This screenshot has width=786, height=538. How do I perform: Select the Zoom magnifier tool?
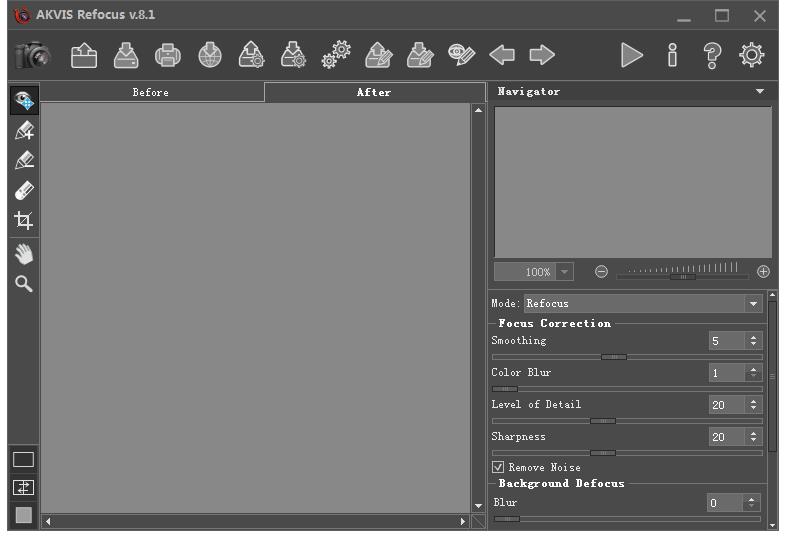point(23,284)
